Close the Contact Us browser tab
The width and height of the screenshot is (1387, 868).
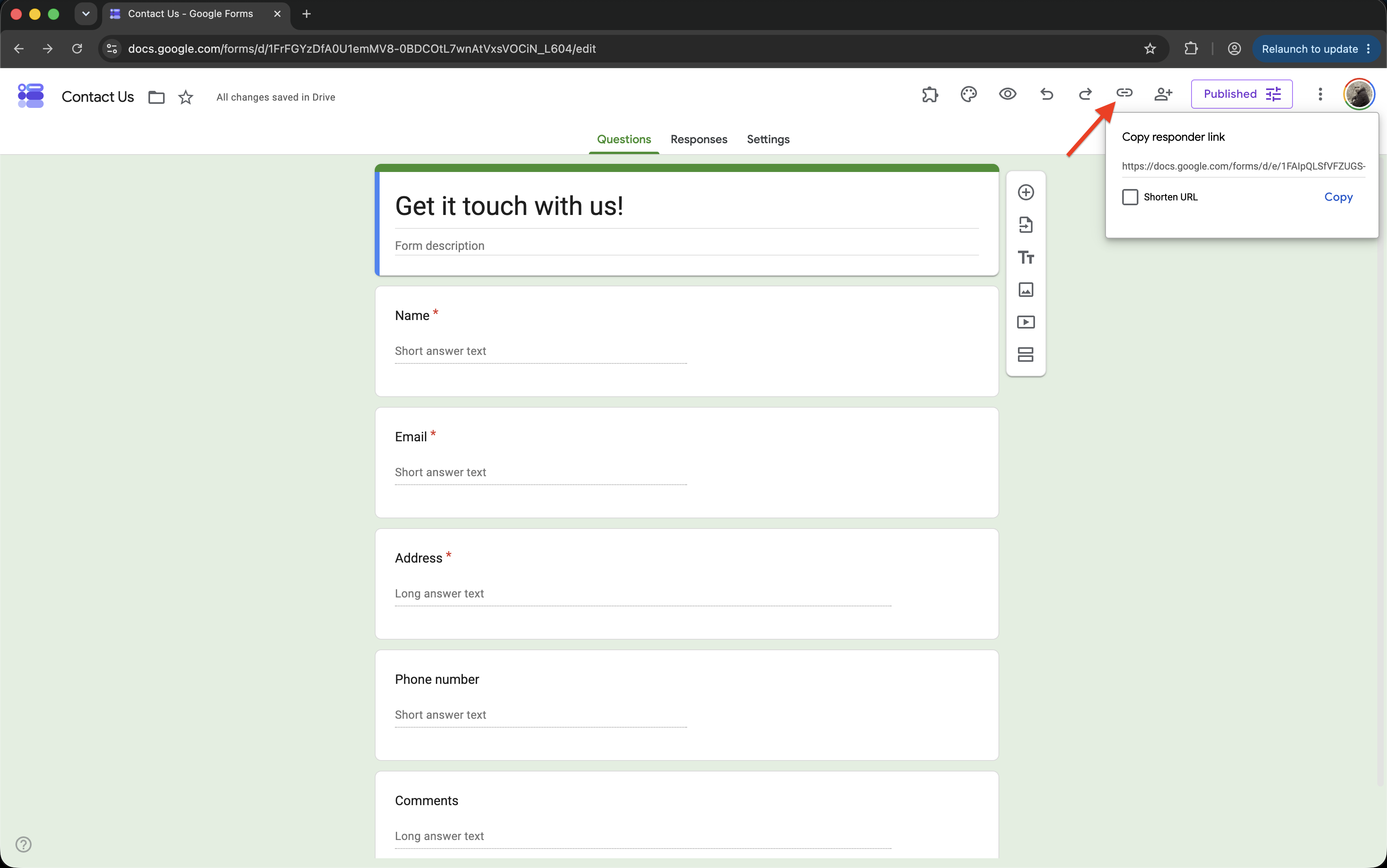click(x=277, y=14)
